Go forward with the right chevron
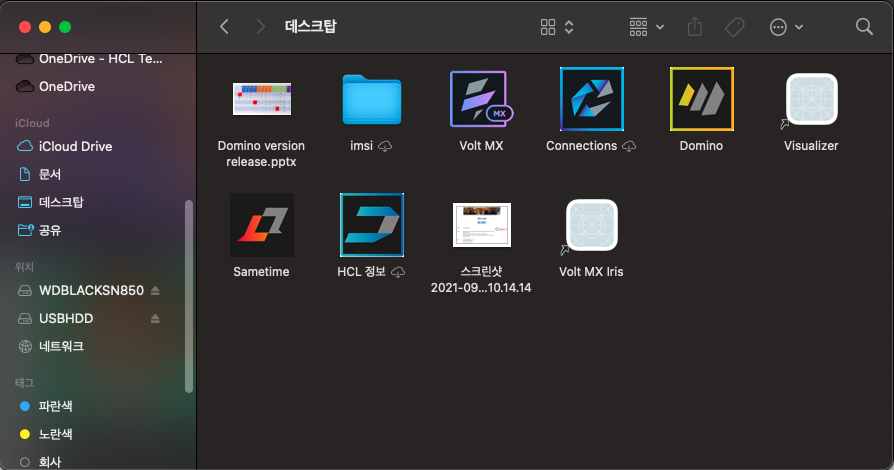Image resolution: width=894 pixels, height=470 pixels. click(261, 26)
